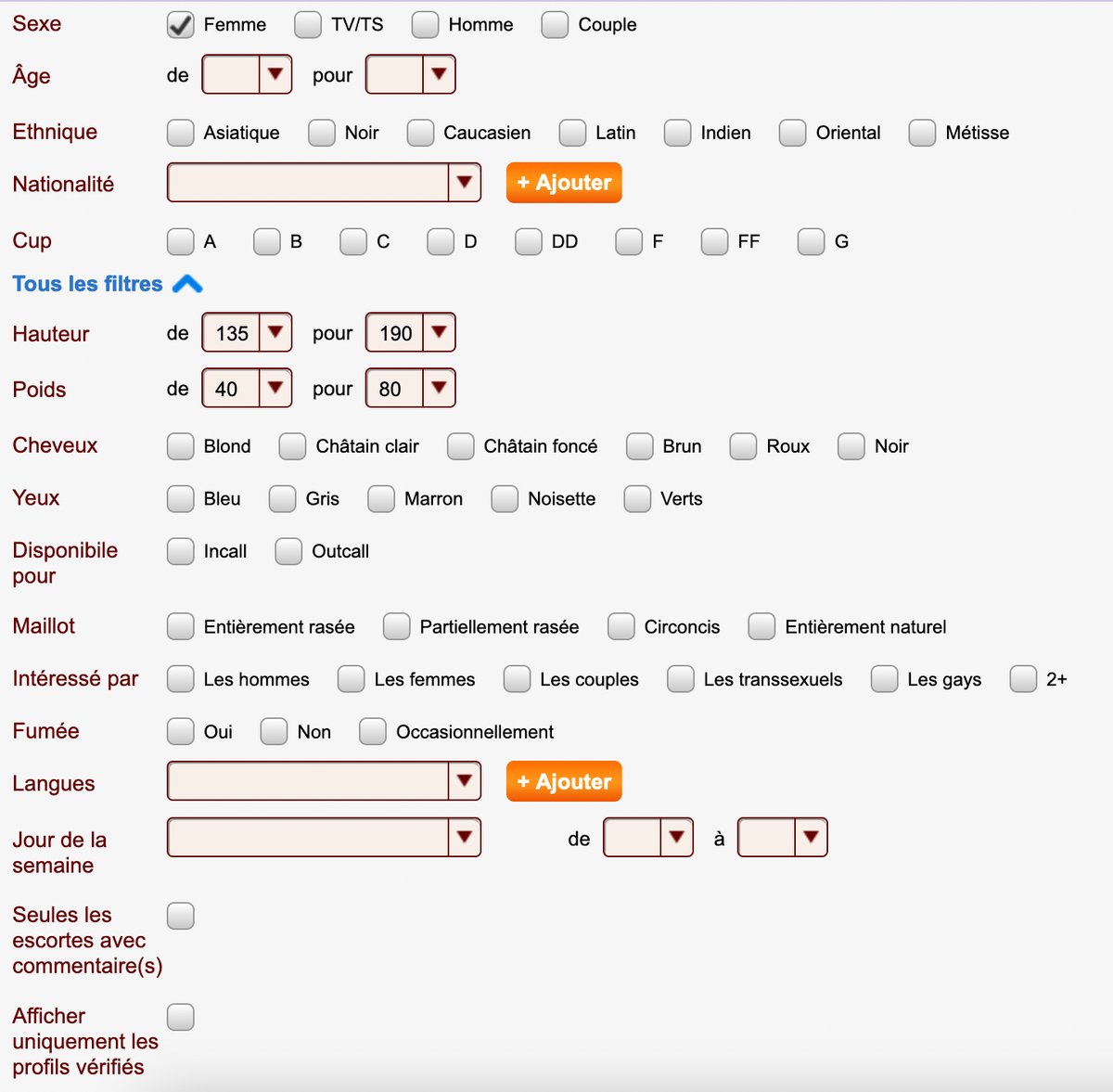Check the Homme option
The image size is (1113, 1092).
426,25
